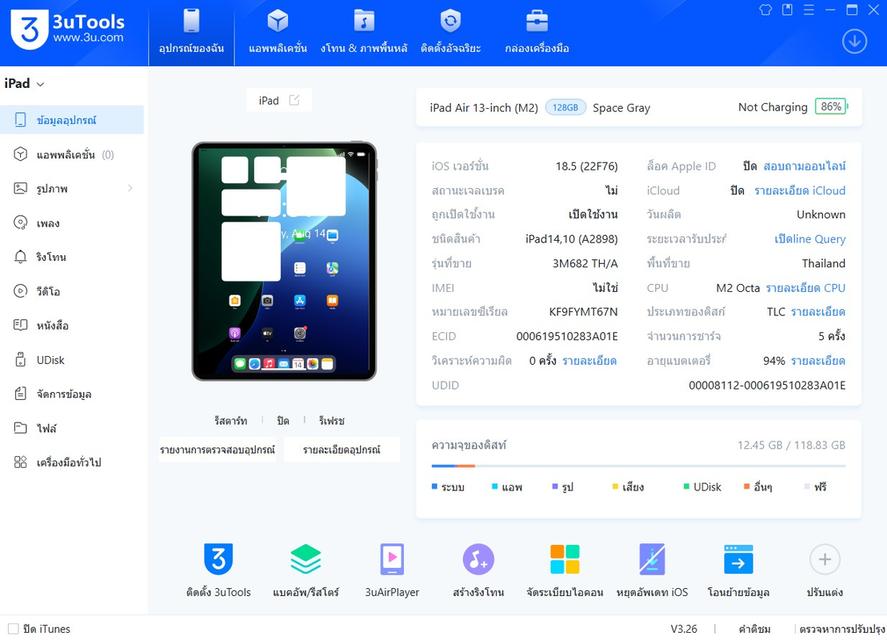Open the CPU details link
Viewport: 887px width, 640px height.
point(806,287)
